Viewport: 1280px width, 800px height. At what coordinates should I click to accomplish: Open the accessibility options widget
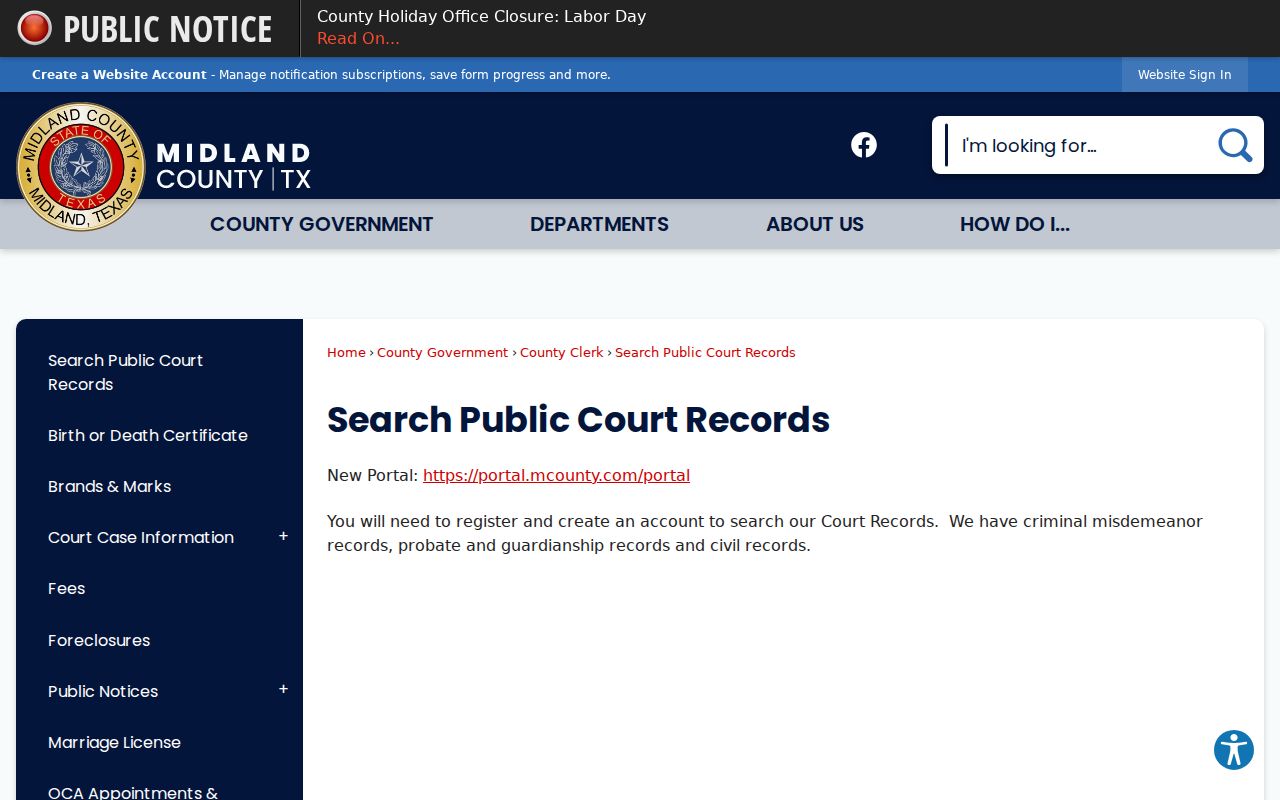coord(1234,750)
